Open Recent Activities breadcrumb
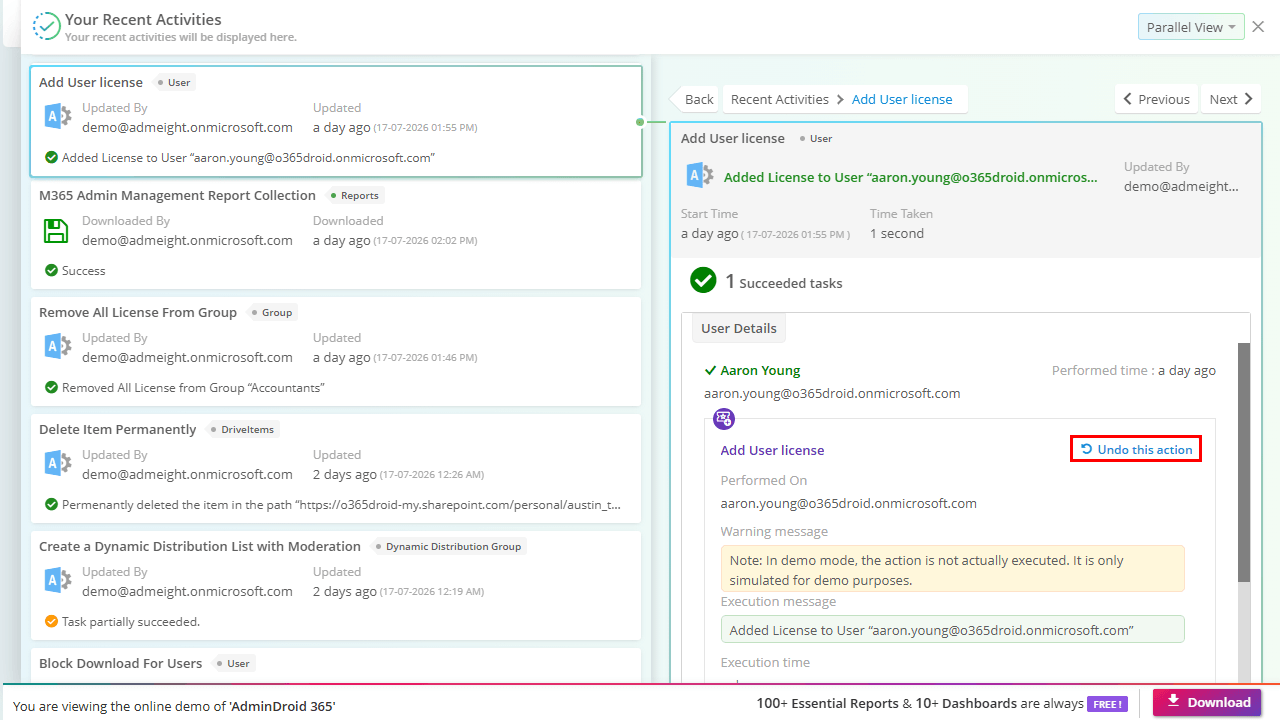 pos(780,99)
